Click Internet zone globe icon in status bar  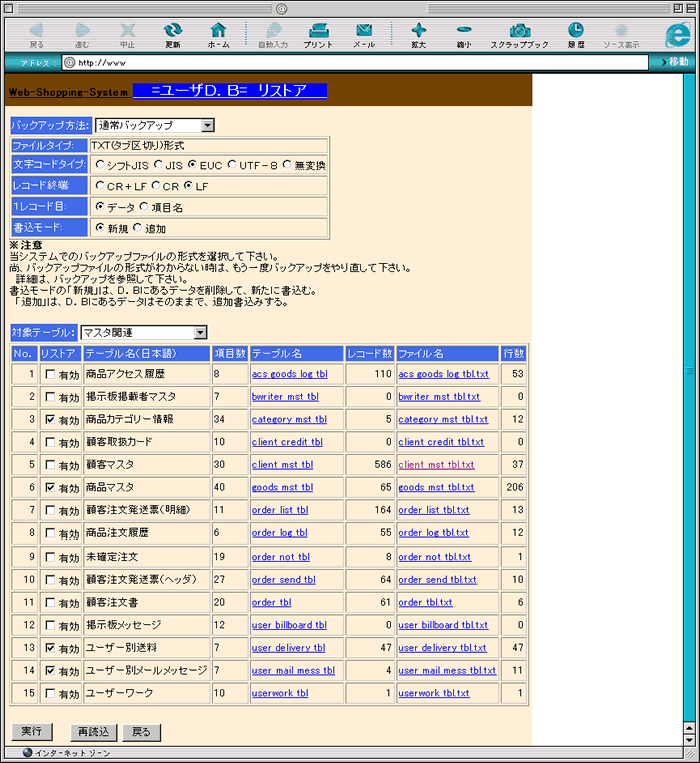27,752
